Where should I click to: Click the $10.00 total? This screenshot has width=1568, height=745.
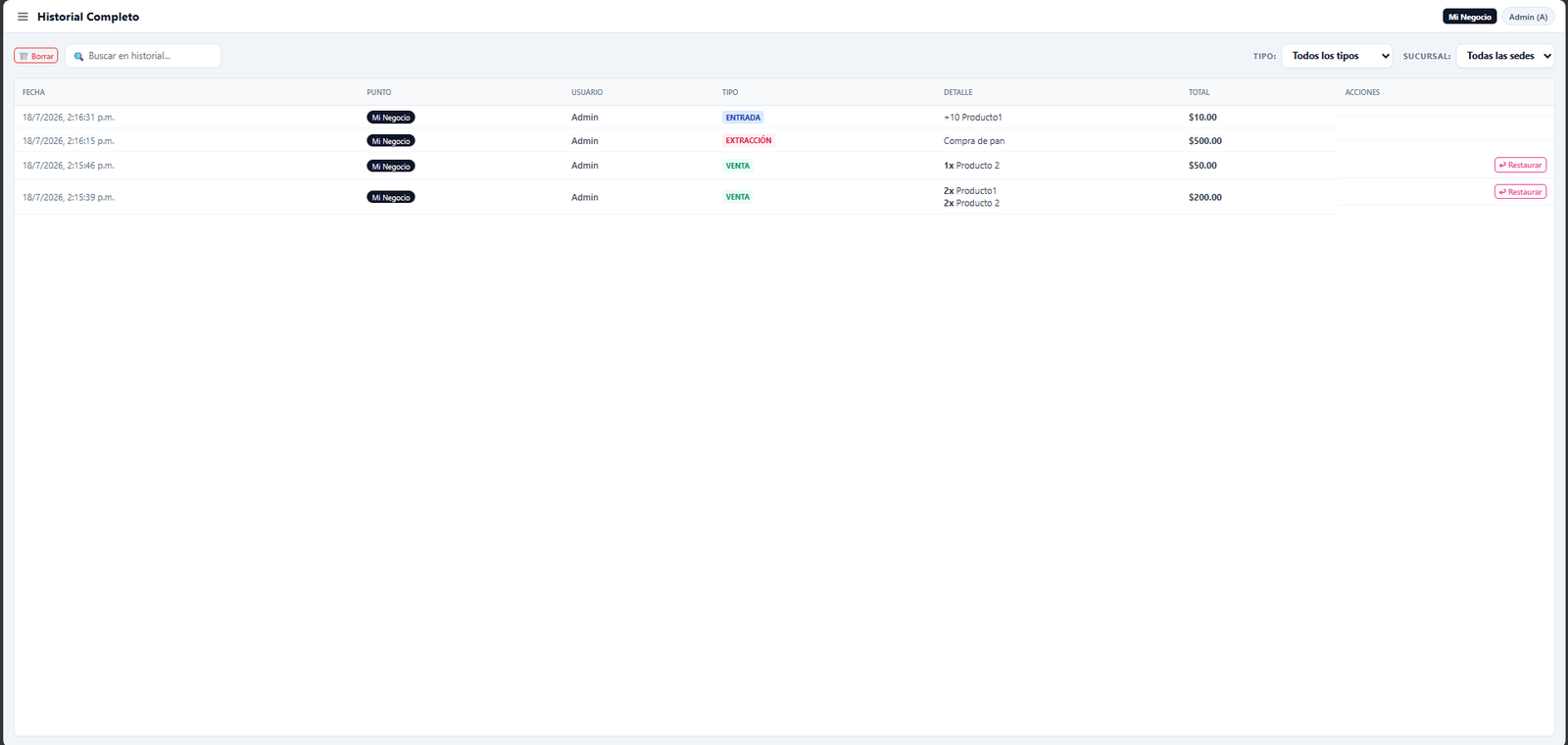tap(1202, 118)
